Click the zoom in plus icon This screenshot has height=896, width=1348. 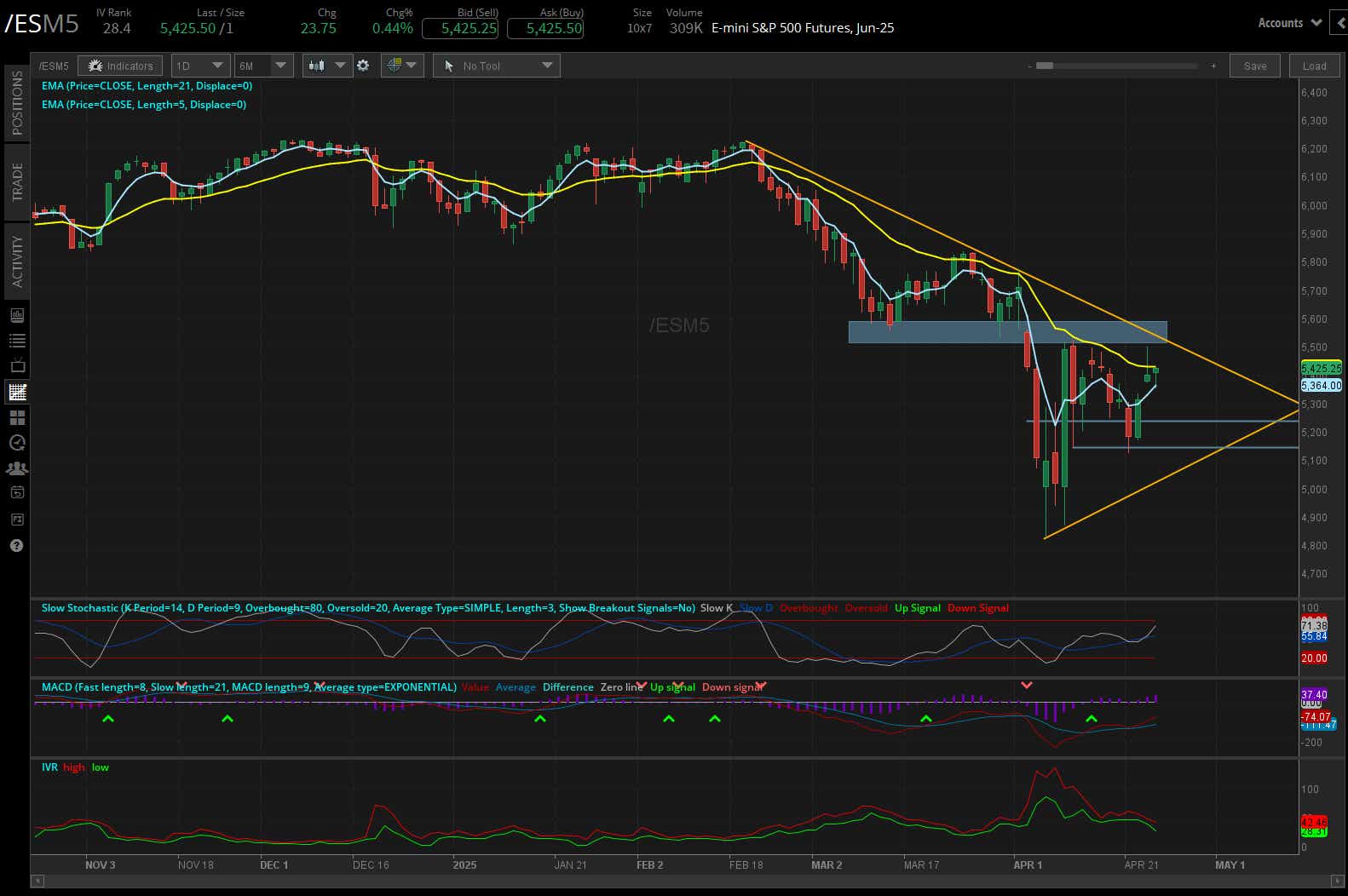1213,66
